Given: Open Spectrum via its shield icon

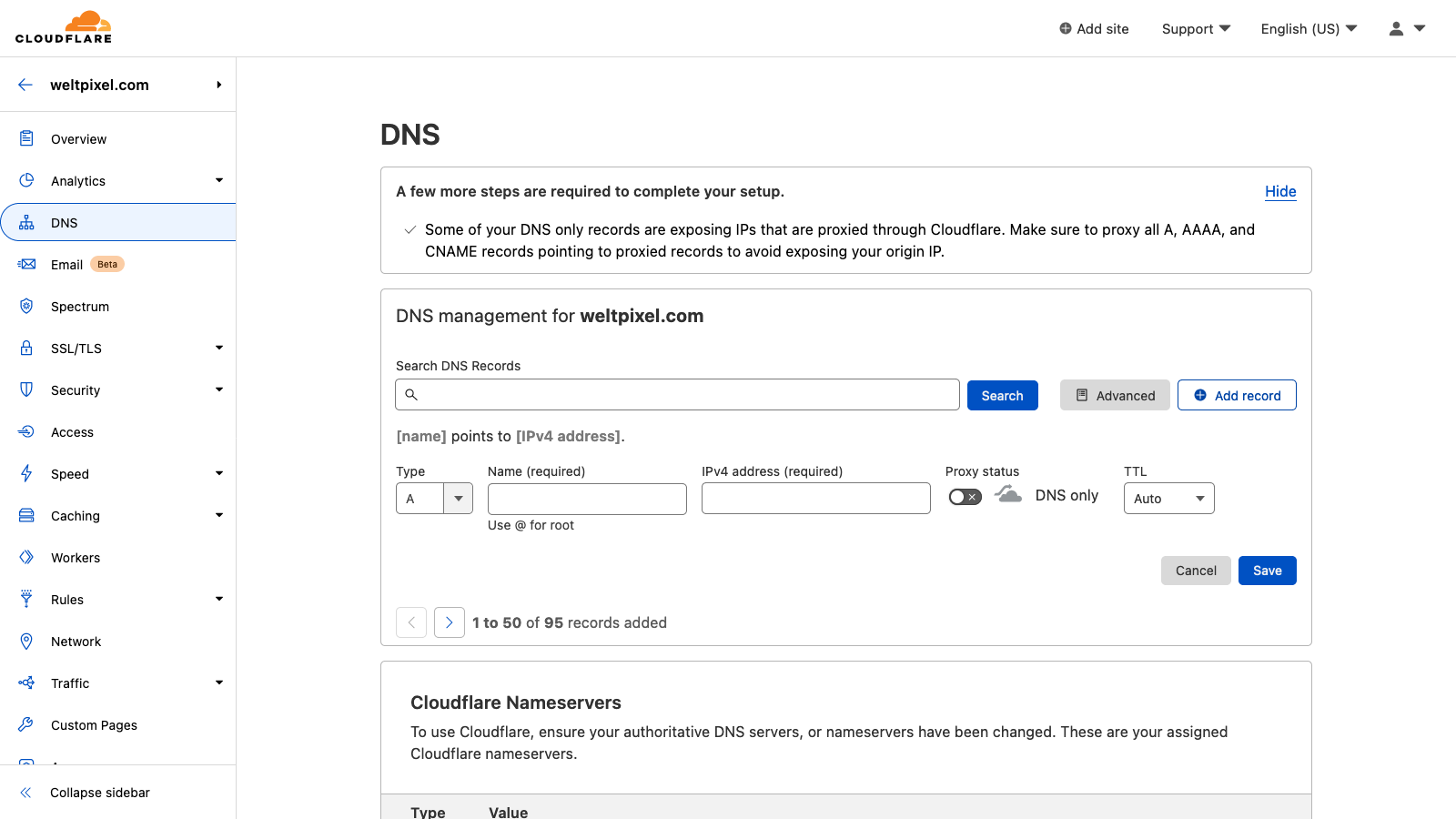Looking at the screenshot, I should pos(26,307).
